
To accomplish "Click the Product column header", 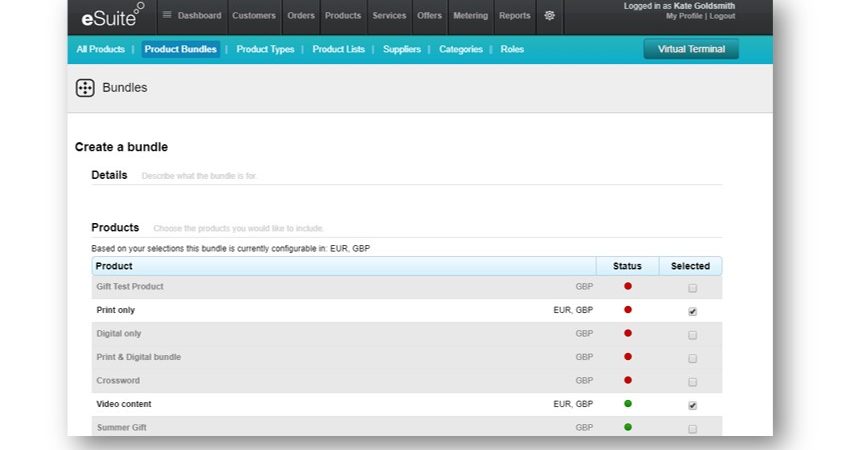I will click(x=344, y=266).
